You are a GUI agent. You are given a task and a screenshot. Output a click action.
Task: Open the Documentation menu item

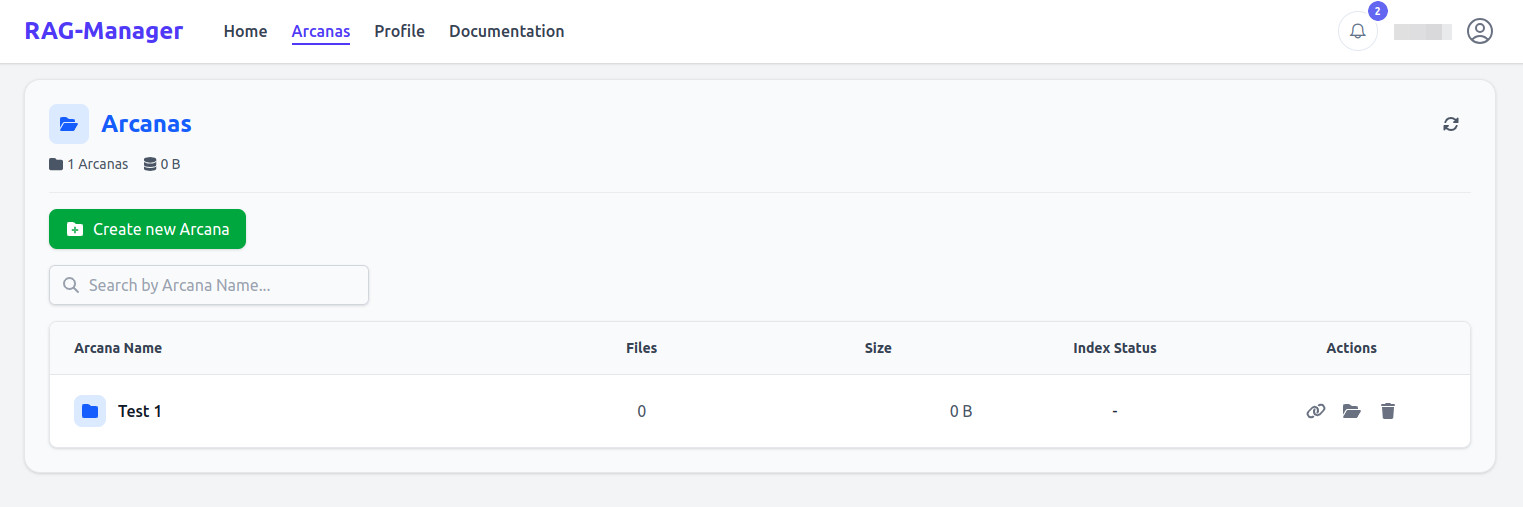506,31
